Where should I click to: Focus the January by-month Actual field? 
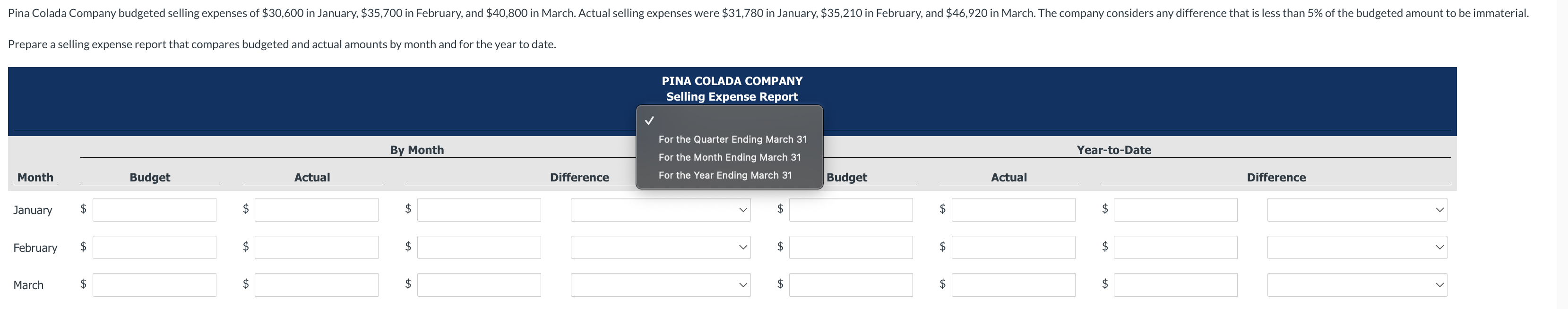[x=317, y=210]
